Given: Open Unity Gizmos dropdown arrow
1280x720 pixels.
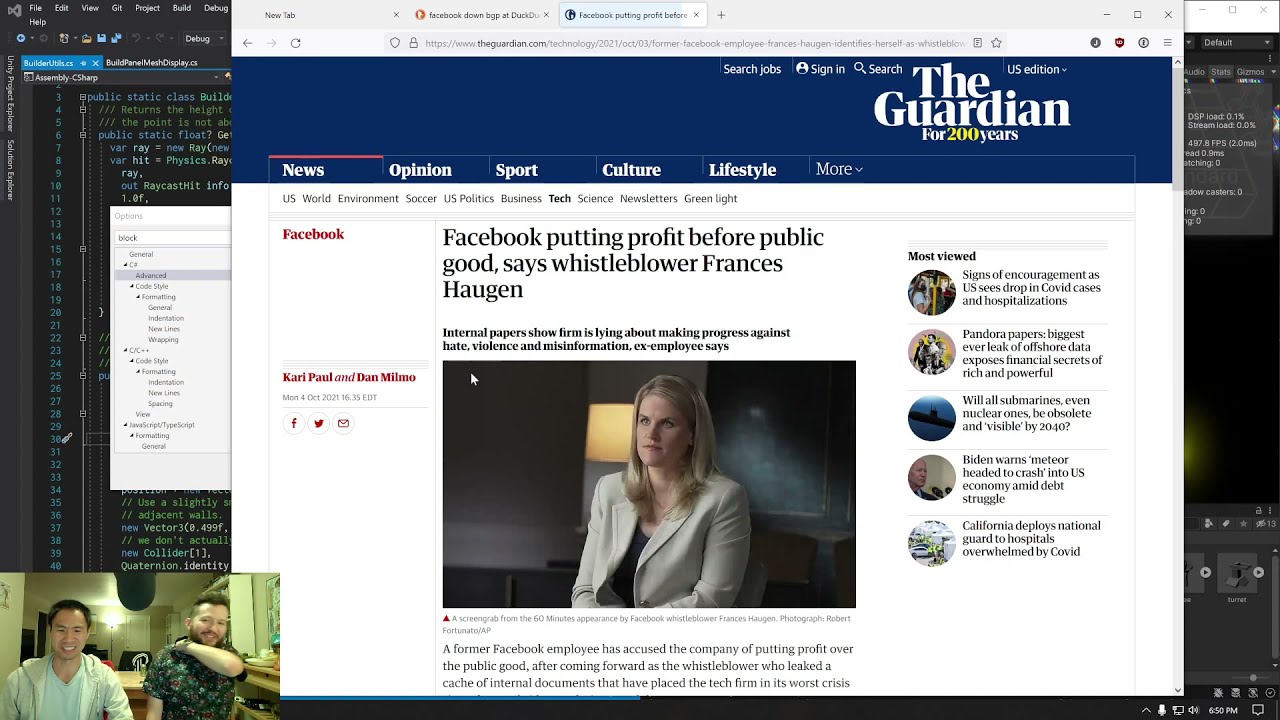Looking at the screenshot, I should pyautogui.click(x=1273, y=72).
